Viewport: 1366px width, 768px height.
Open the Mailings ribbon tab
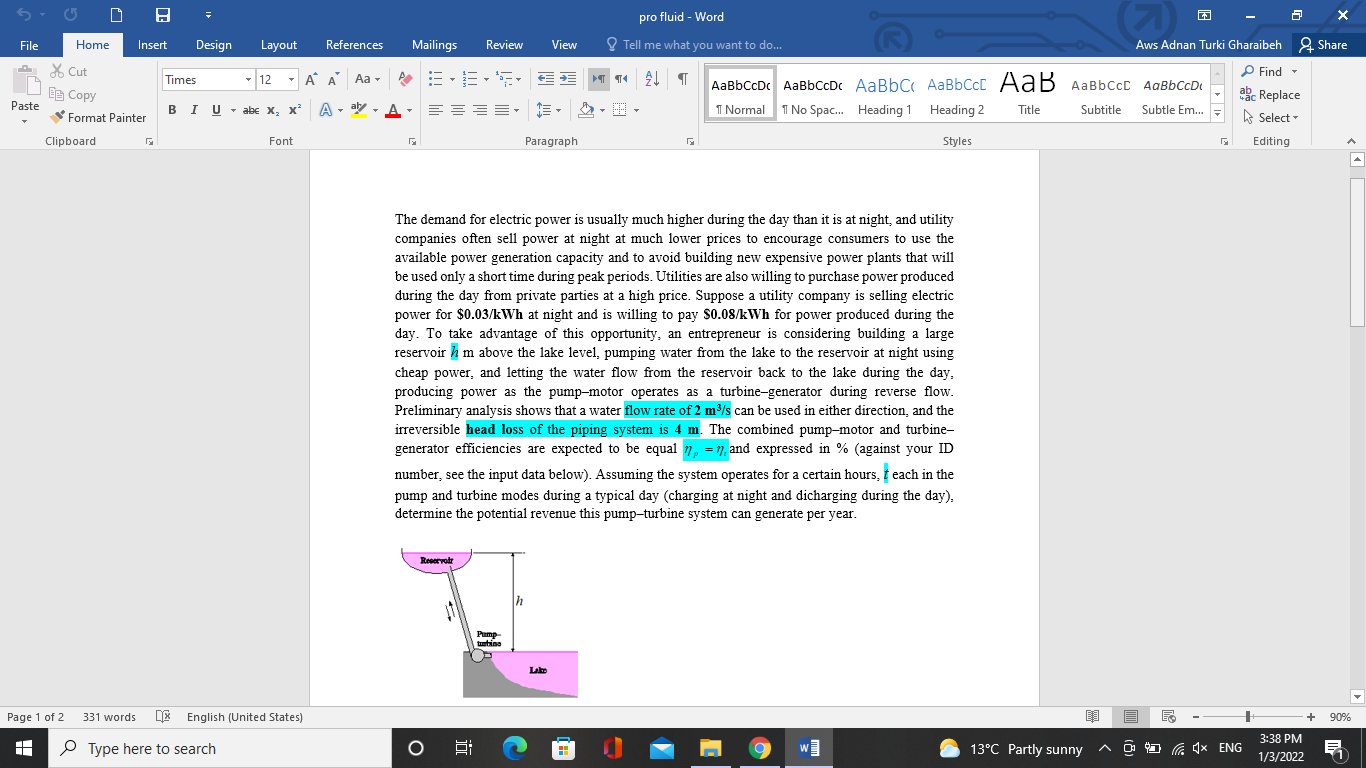click(x=434, y=45)
